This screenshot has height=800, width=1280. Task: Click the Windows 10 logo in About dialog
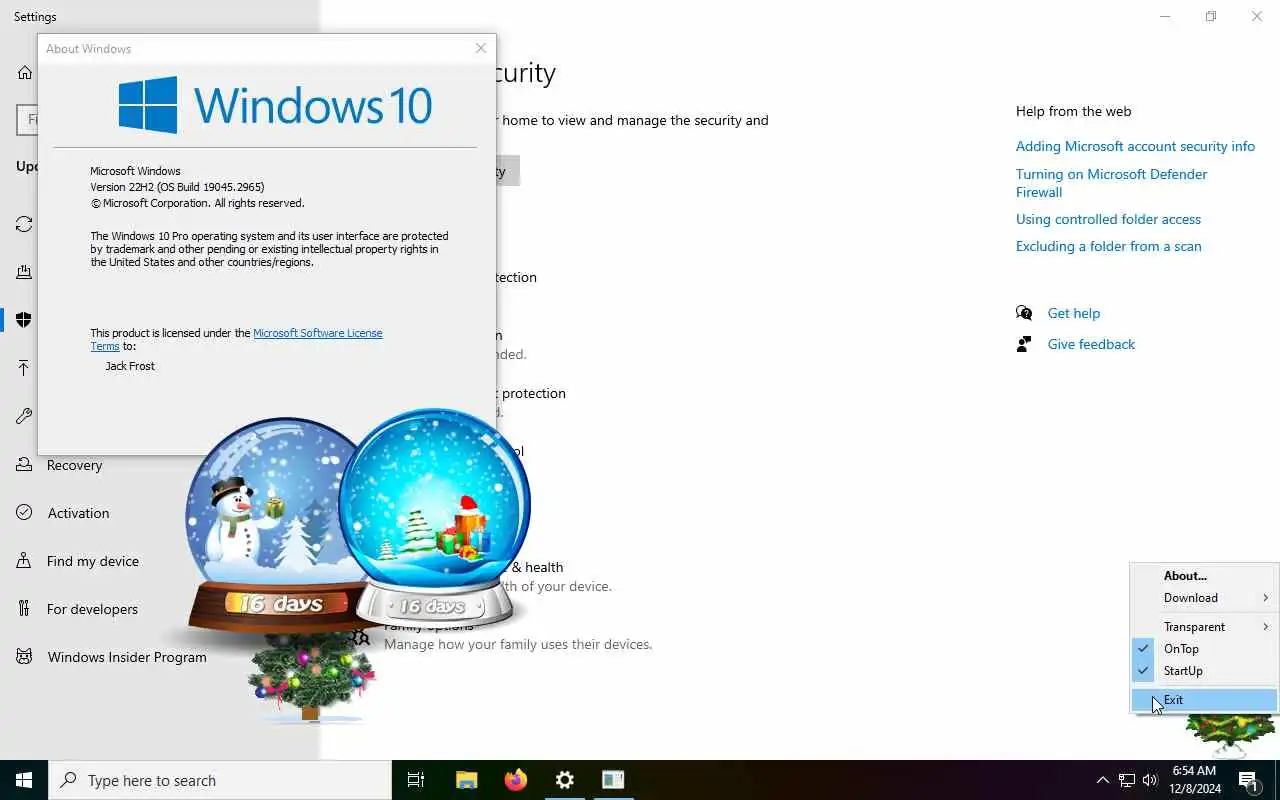click(x=275, y=105)
